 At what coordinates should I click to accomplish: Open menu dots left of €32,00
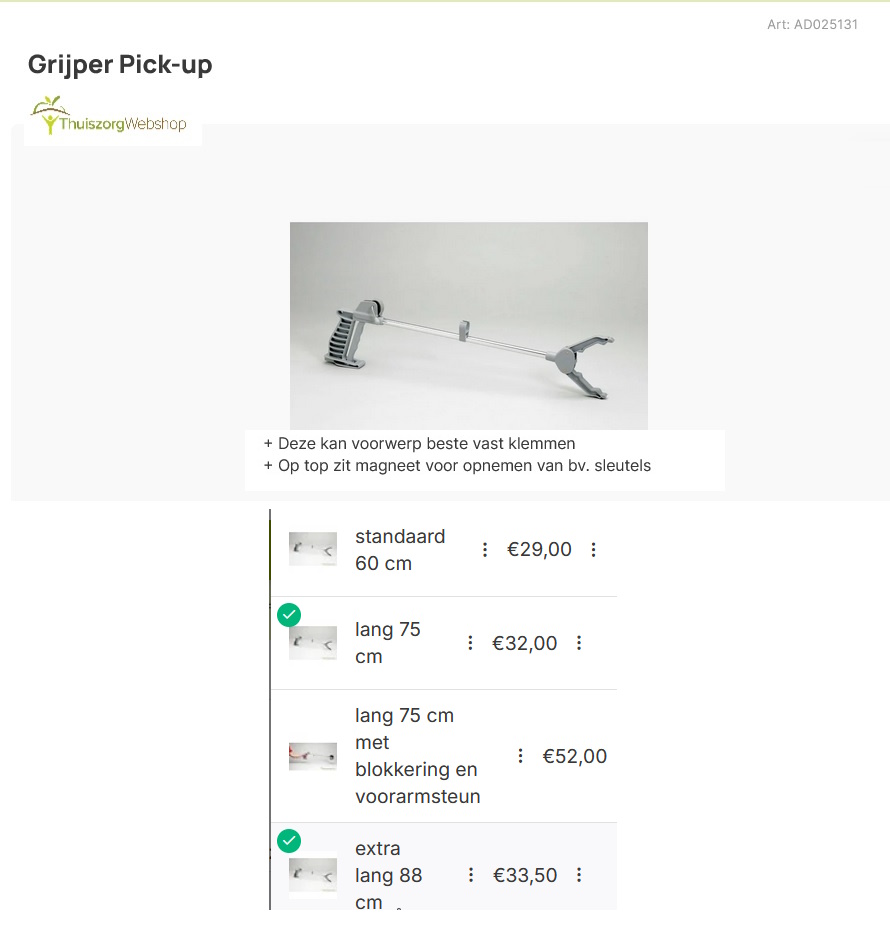pos(470,643)
